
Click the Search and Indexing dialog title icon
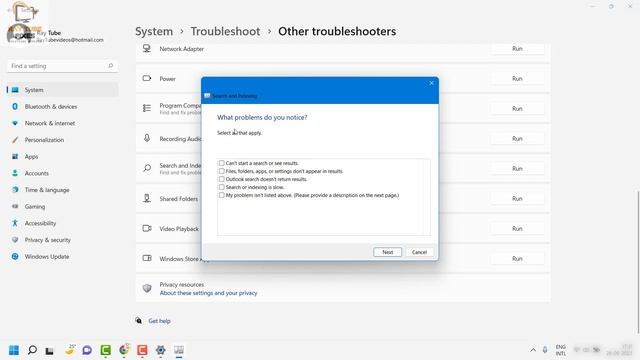(207, 96)
